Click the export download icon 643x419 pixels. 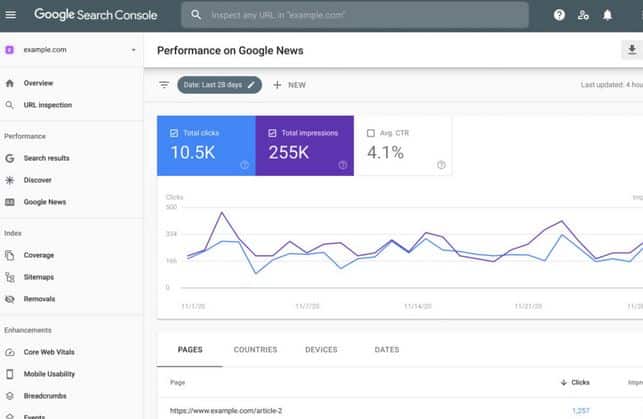coord(632,50)
